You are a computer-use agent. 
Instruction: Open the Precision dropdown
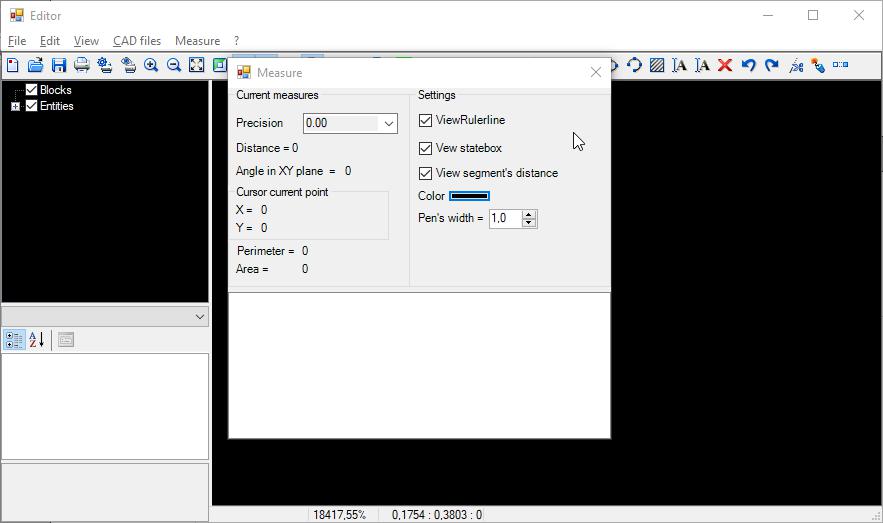[x=388, y=123]
